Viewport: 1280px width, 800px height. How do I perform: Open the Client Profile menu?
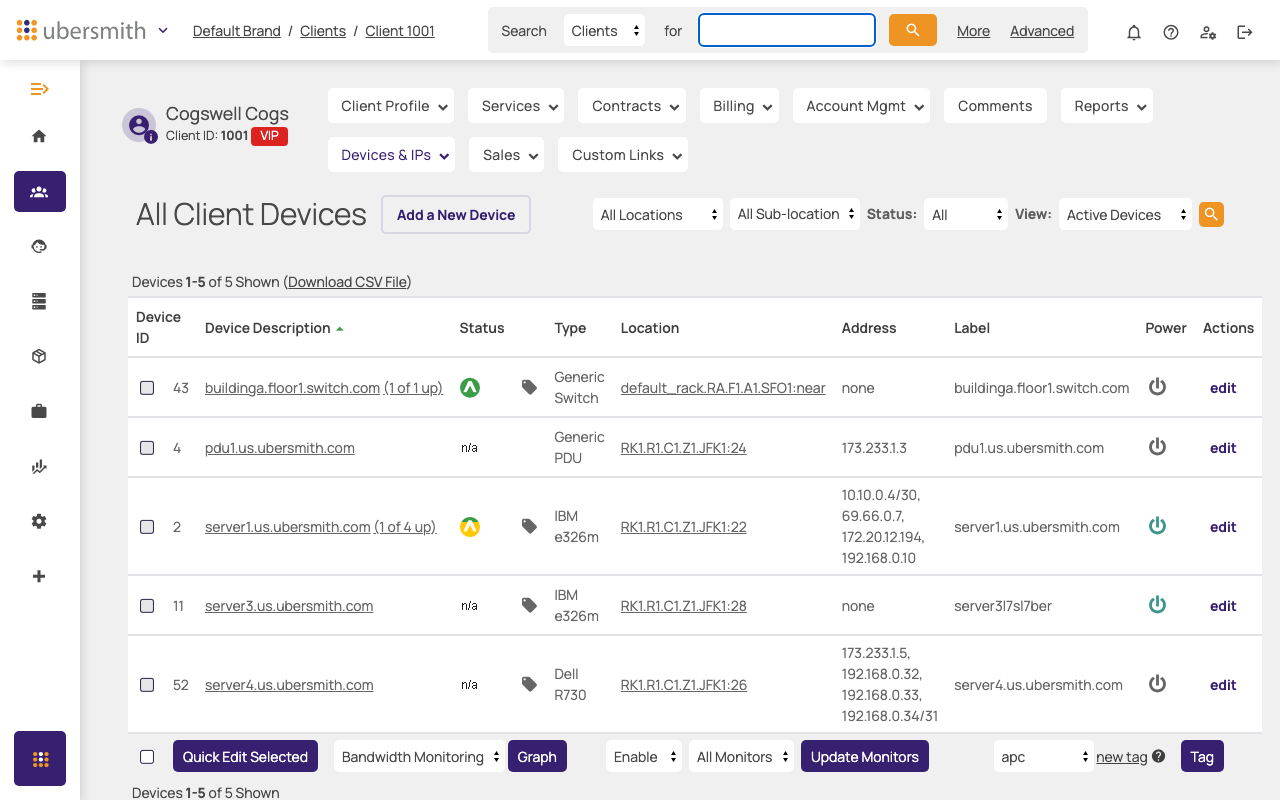(391, 106)
